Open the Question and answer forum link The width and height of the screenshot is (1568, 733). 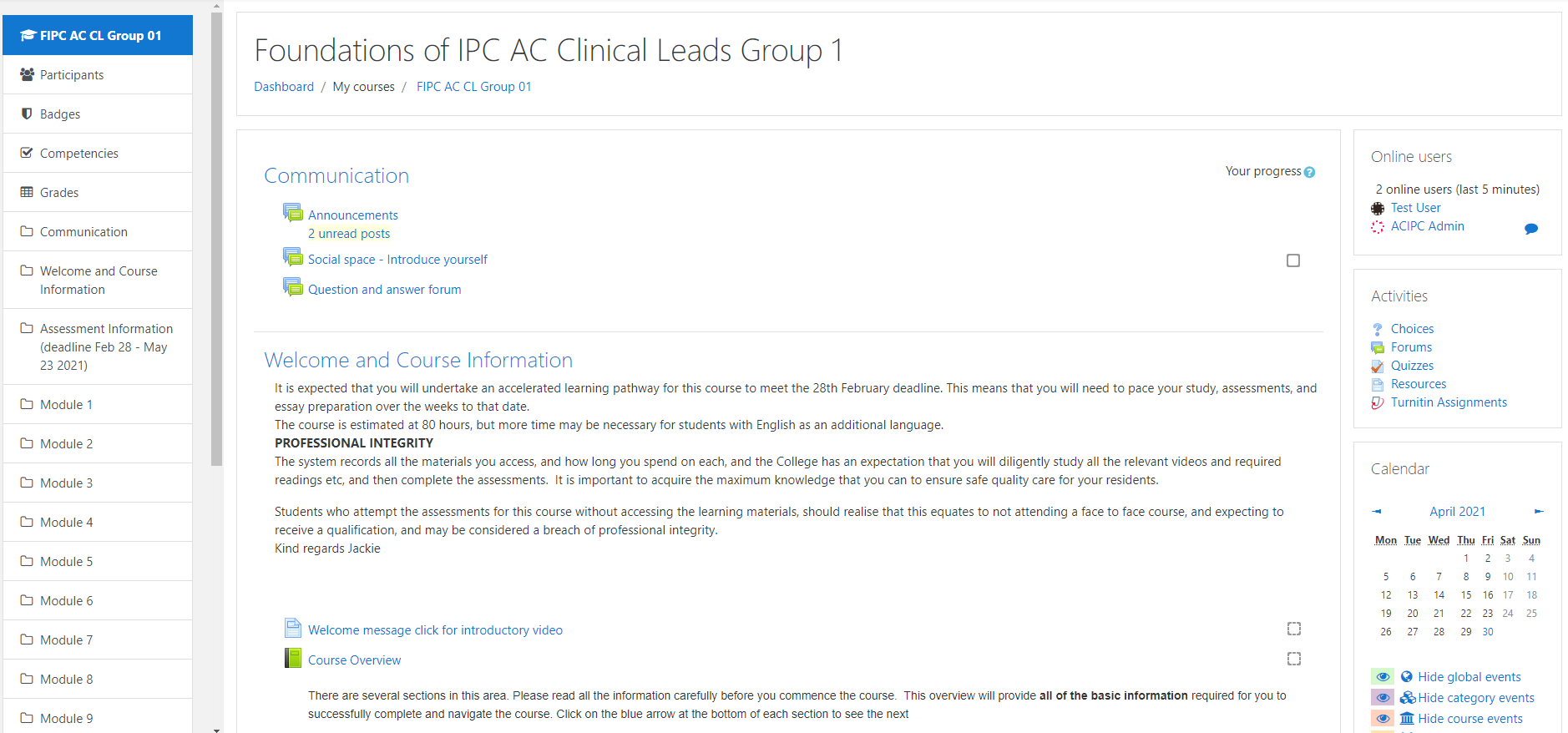click(x=384, y=290)
